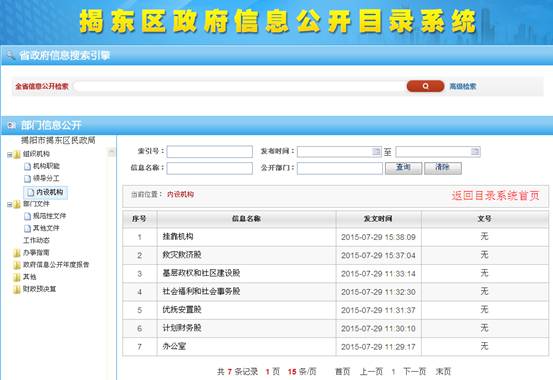Screen dimensions: 553x380
Task: Click the 2015-07-29 15:38:09 timestamp cell
Action: [378, 237]
